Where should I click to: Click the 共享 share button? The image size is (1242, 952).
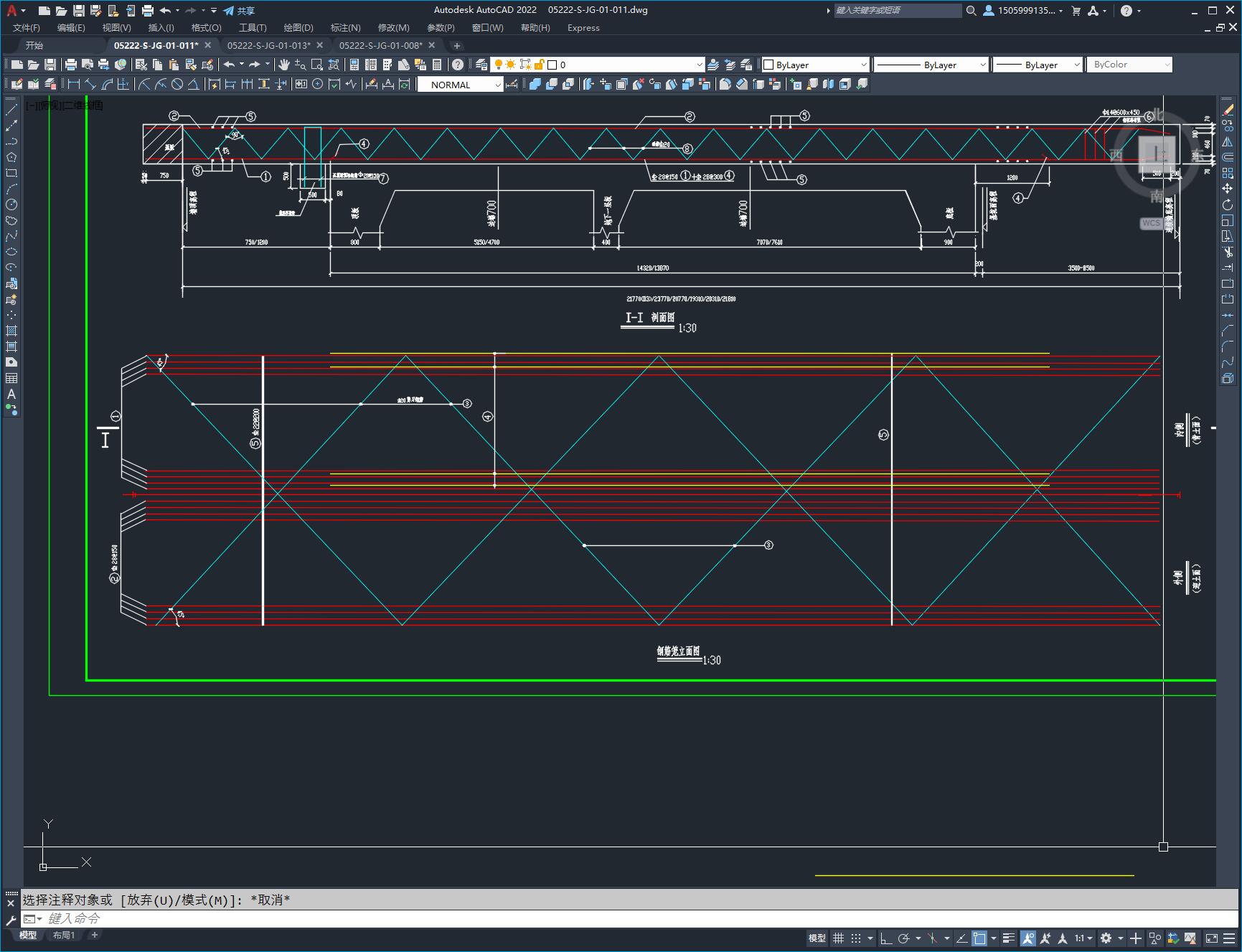pyautogui.click(x=239, y=11)
